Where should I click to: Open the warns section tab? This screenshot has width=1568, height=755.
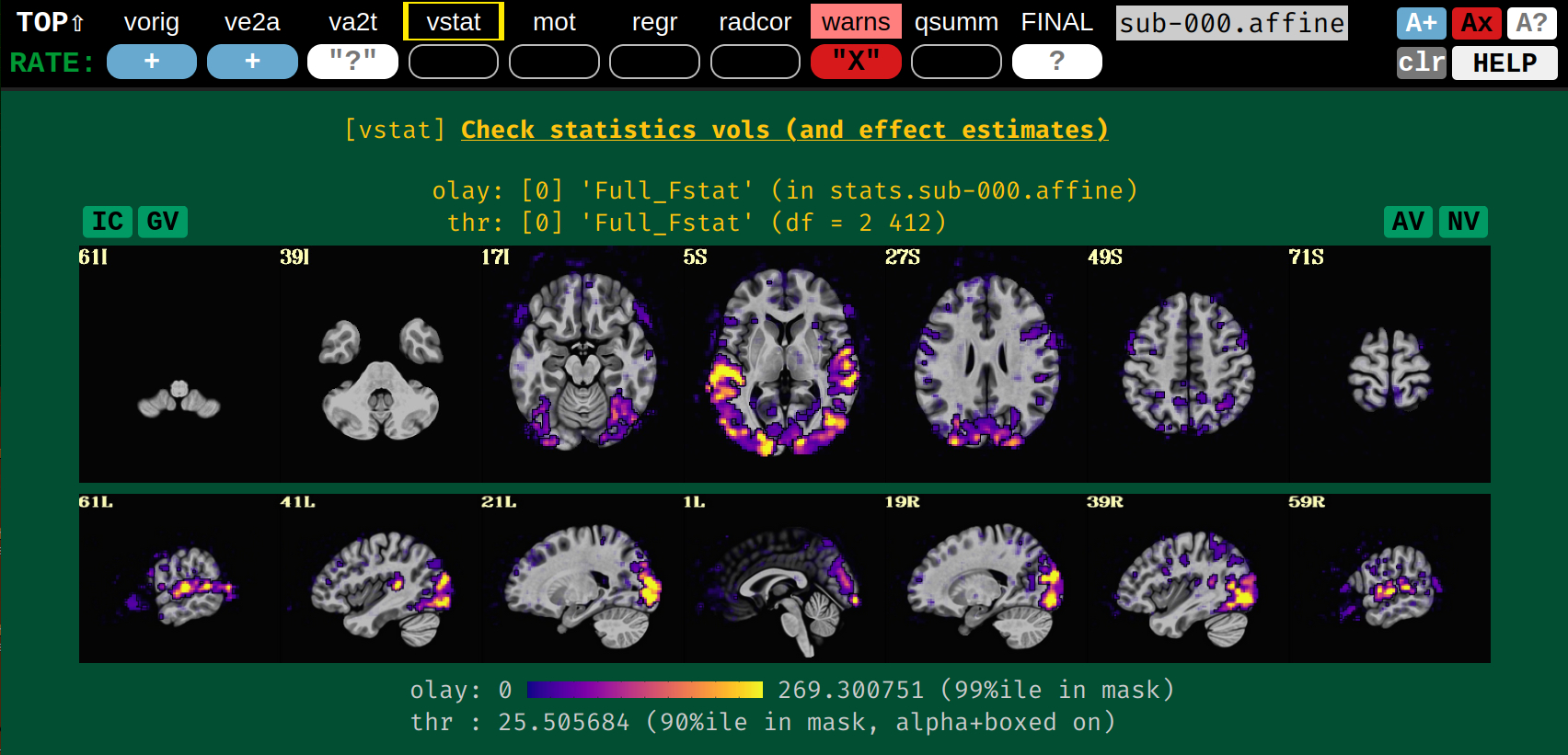pos(856,22)
